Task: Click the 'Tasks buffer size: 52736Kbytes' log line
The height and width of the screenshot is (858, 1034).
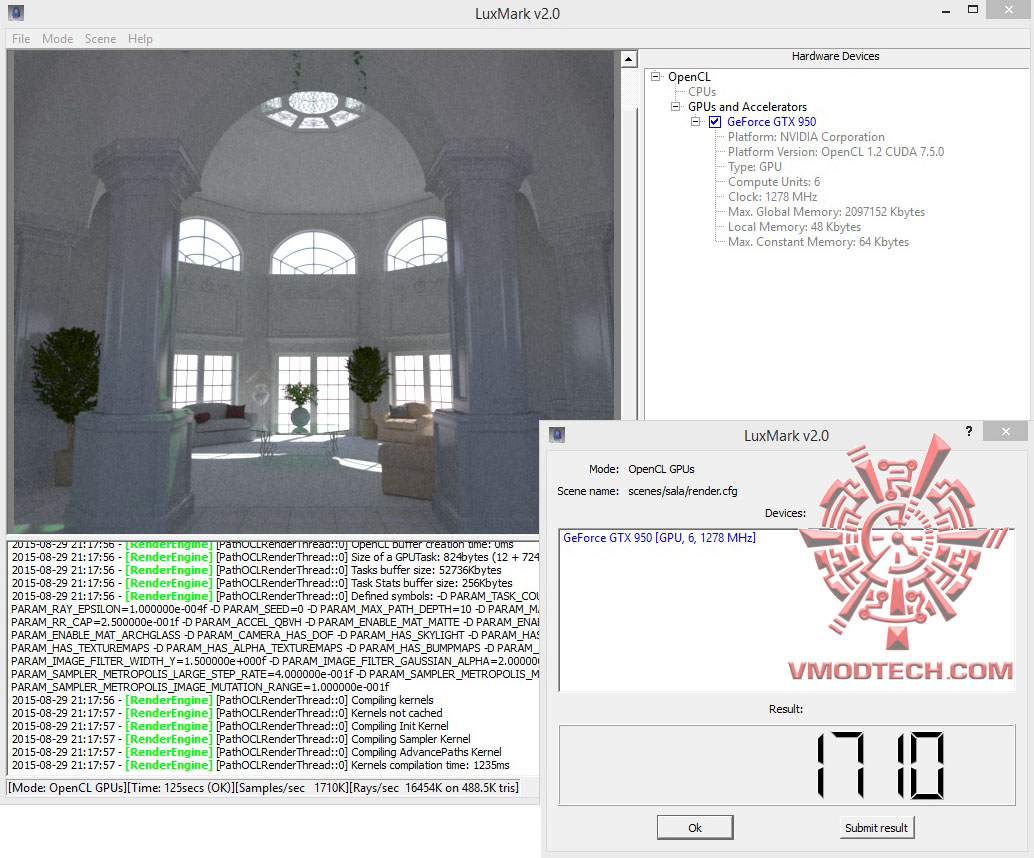Action: pos(257,570)
